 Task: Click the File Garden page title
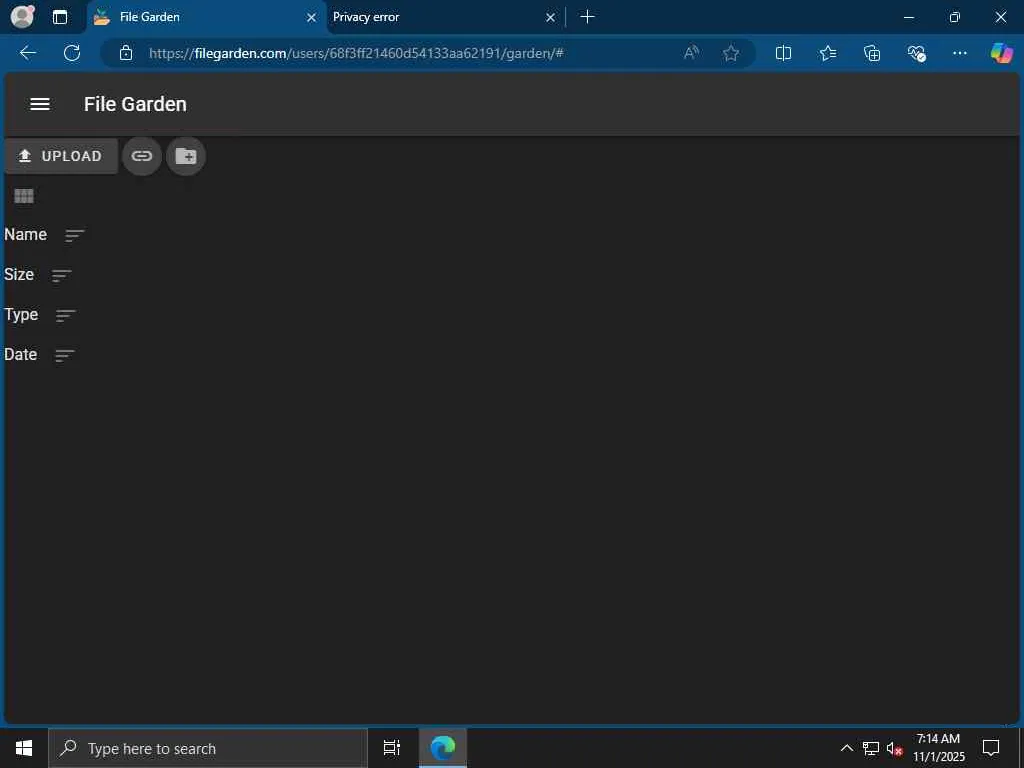135,104
